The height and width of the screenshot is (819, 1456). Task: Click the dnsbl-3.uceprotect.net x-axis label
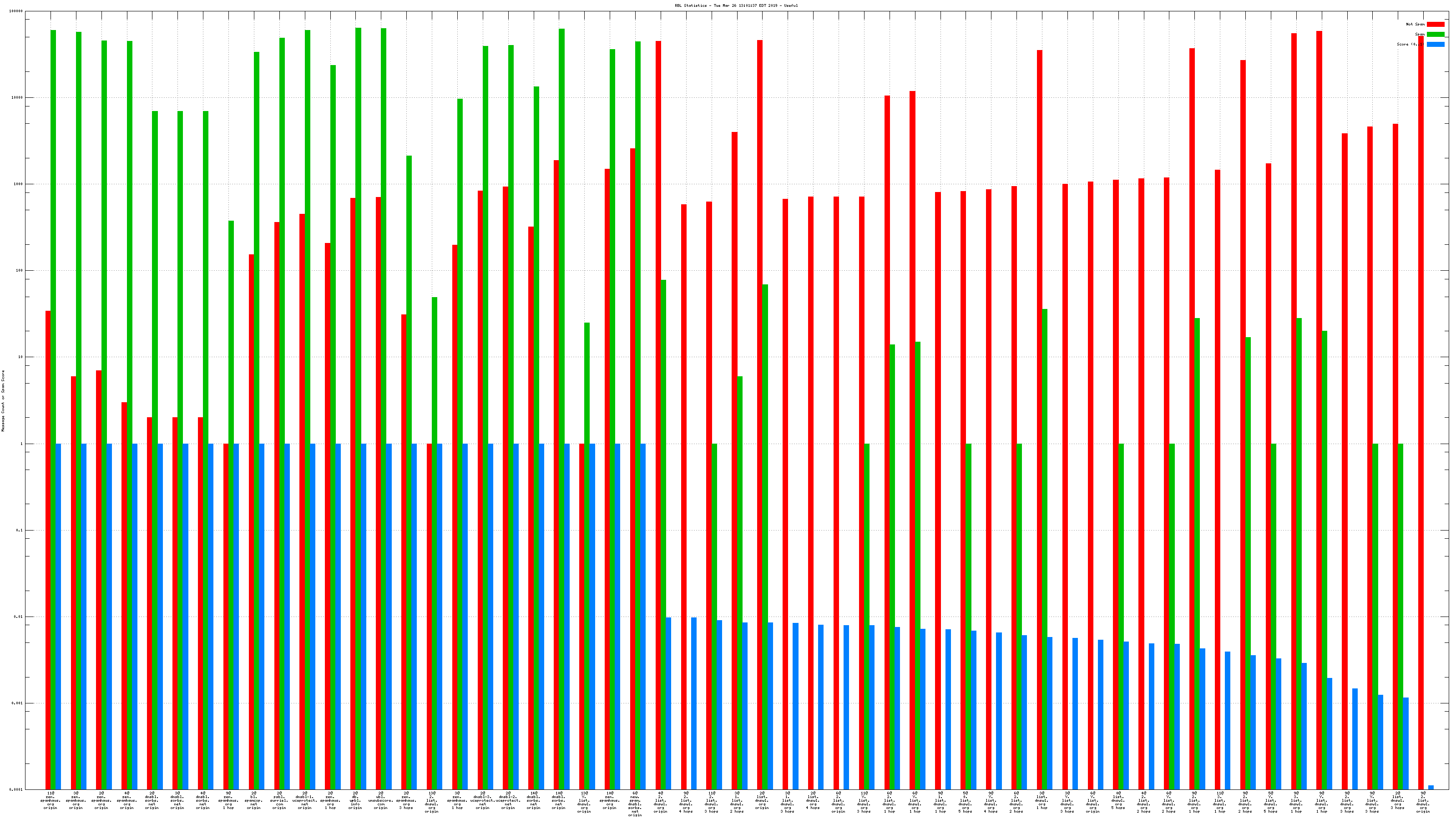(x=482, y=800)
